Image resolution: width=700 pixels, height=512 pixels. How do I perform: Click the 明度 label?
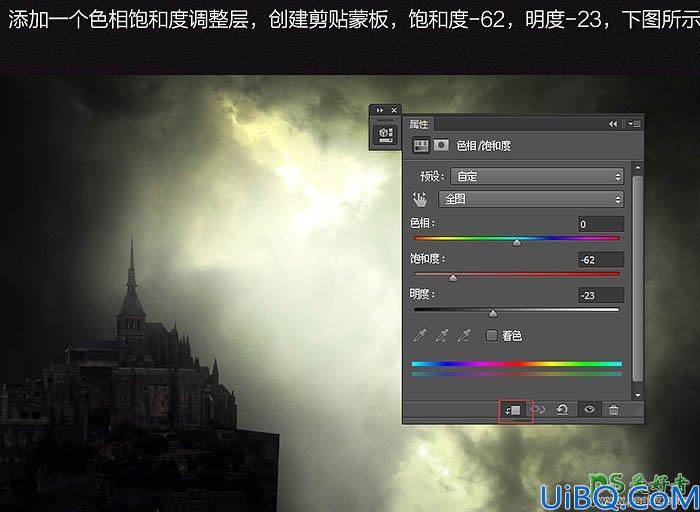coord(422,294)
